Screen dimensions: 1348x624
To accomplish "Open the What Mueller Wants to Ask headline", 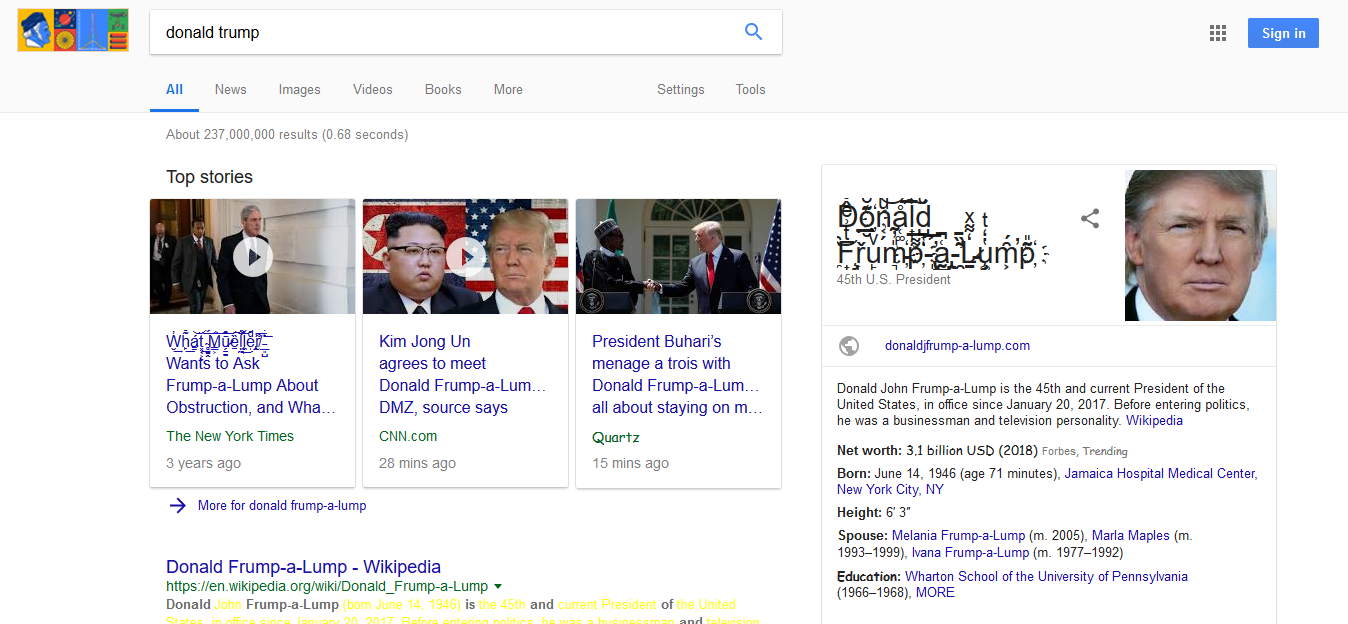I will 250,375.
